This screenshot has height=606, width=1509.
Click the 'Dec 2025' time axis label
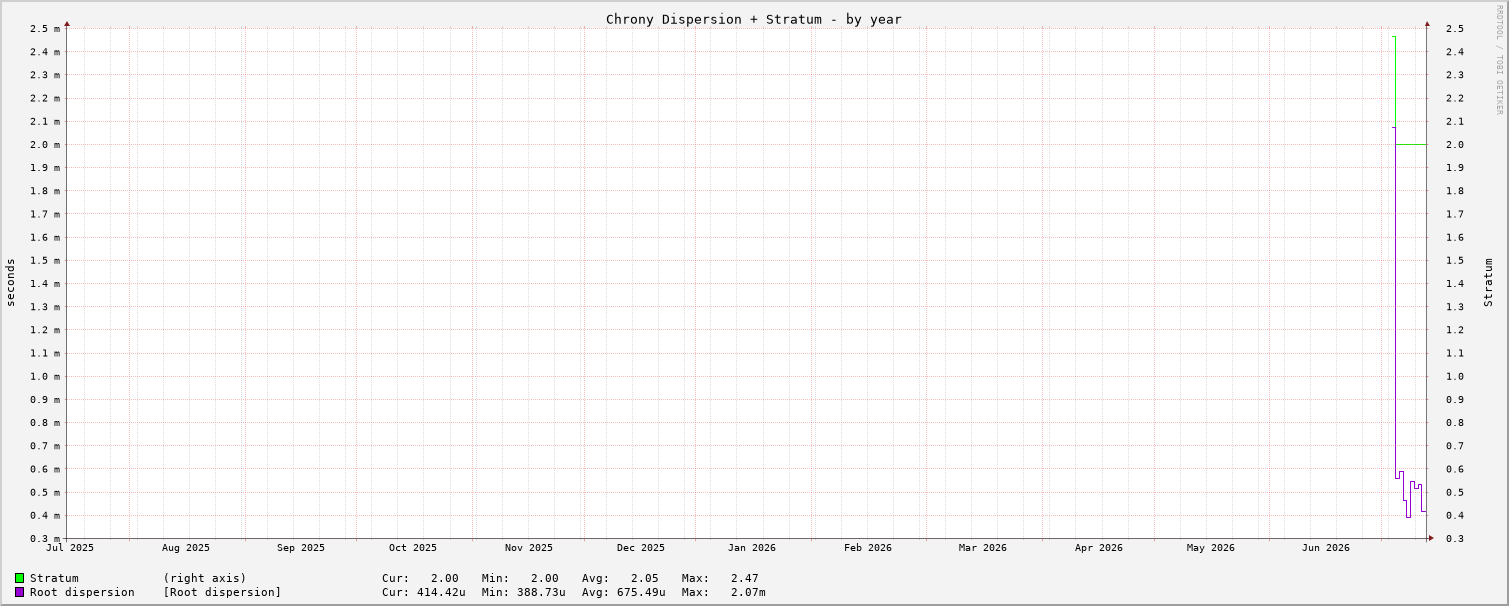click(x=641, y=548)
